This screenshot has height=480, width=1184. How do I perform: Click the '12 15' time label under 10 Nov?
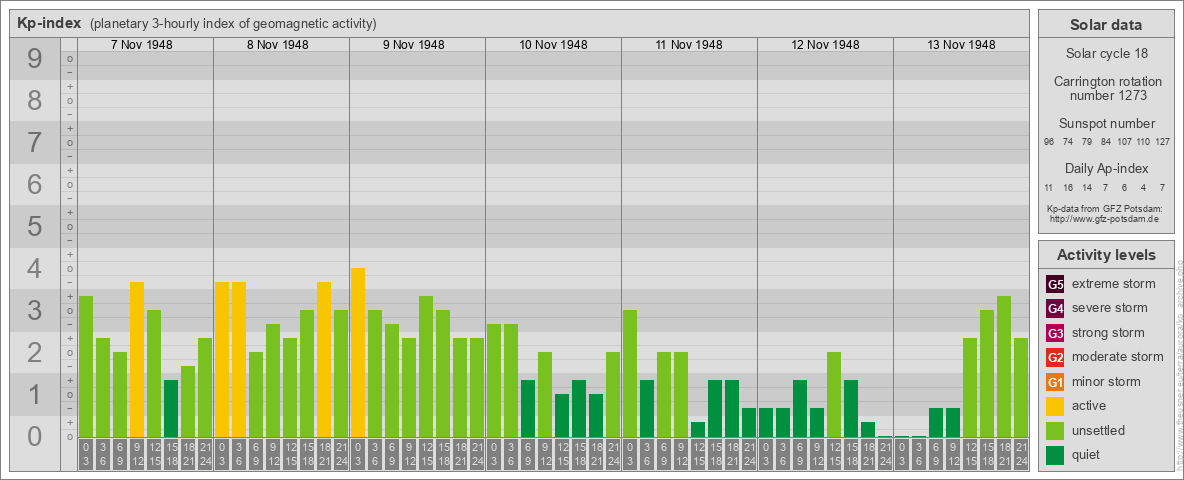tap(562, 455)
